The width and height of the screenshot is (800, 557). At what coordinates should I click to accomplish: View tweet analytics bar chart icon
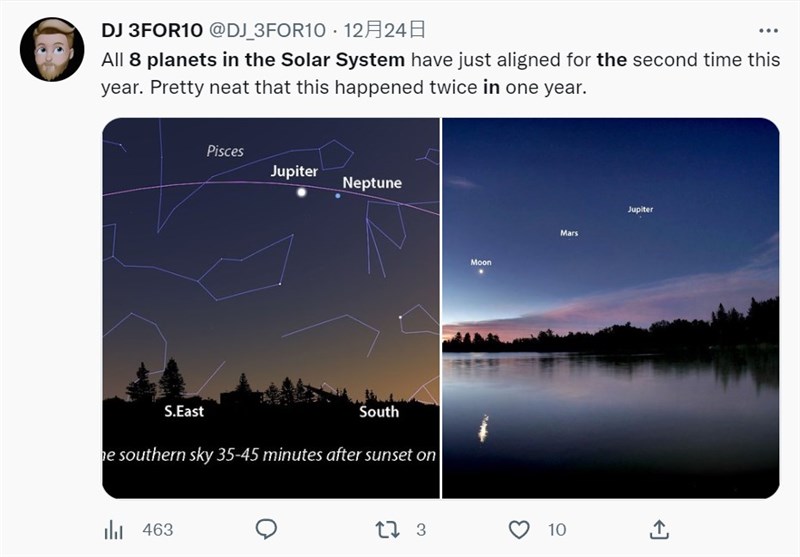pos(114,529)
